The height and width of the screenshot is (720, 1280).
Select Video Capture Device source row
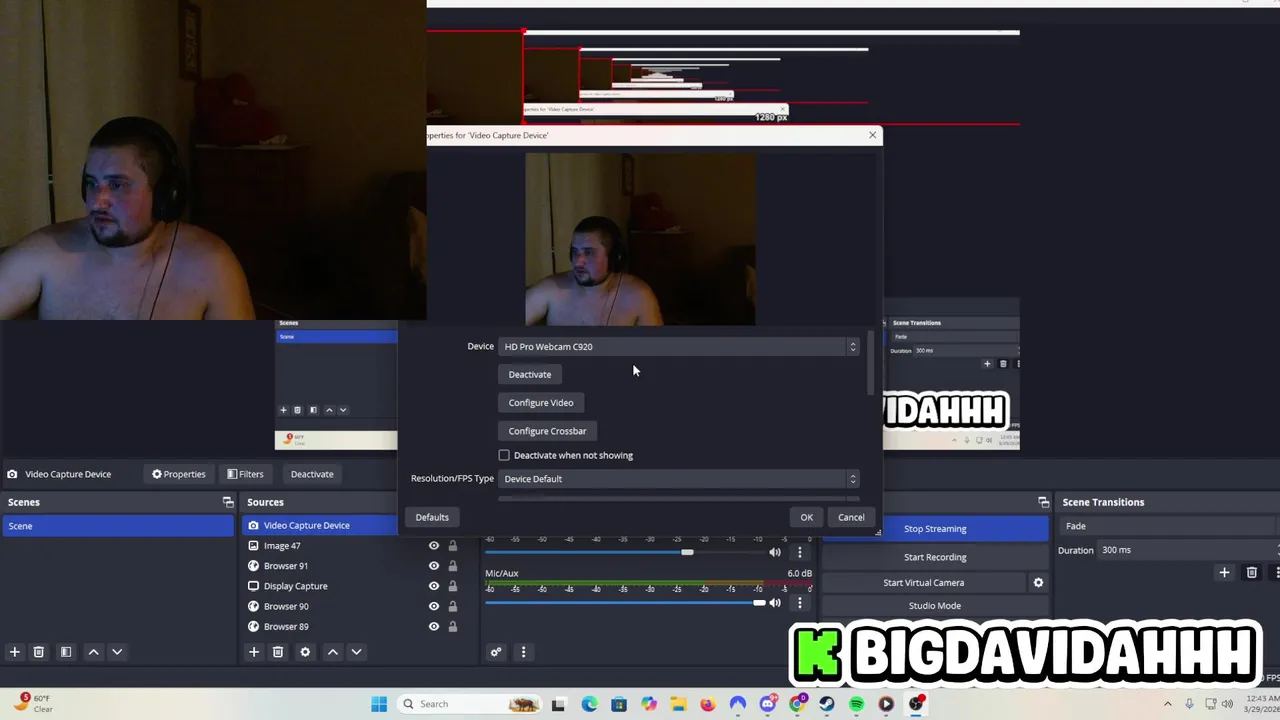[320, 525]
